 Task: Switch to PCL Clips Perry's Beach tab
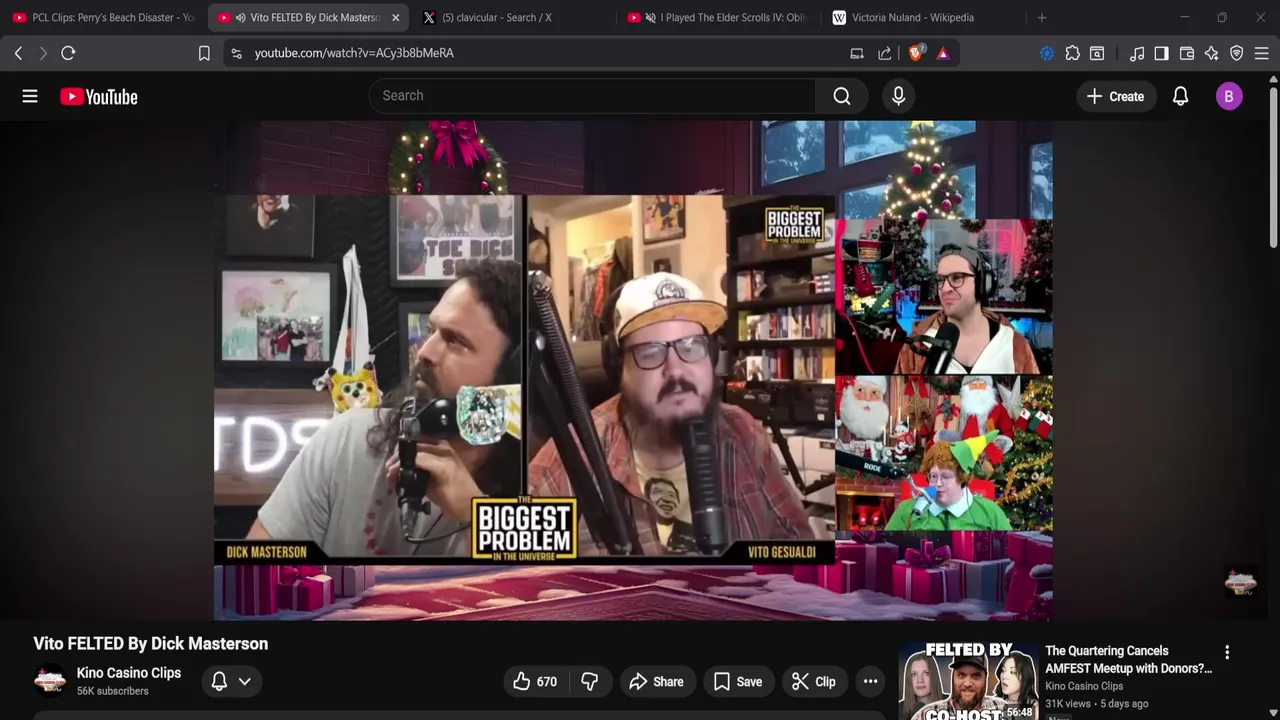click(x=104, y=18)
